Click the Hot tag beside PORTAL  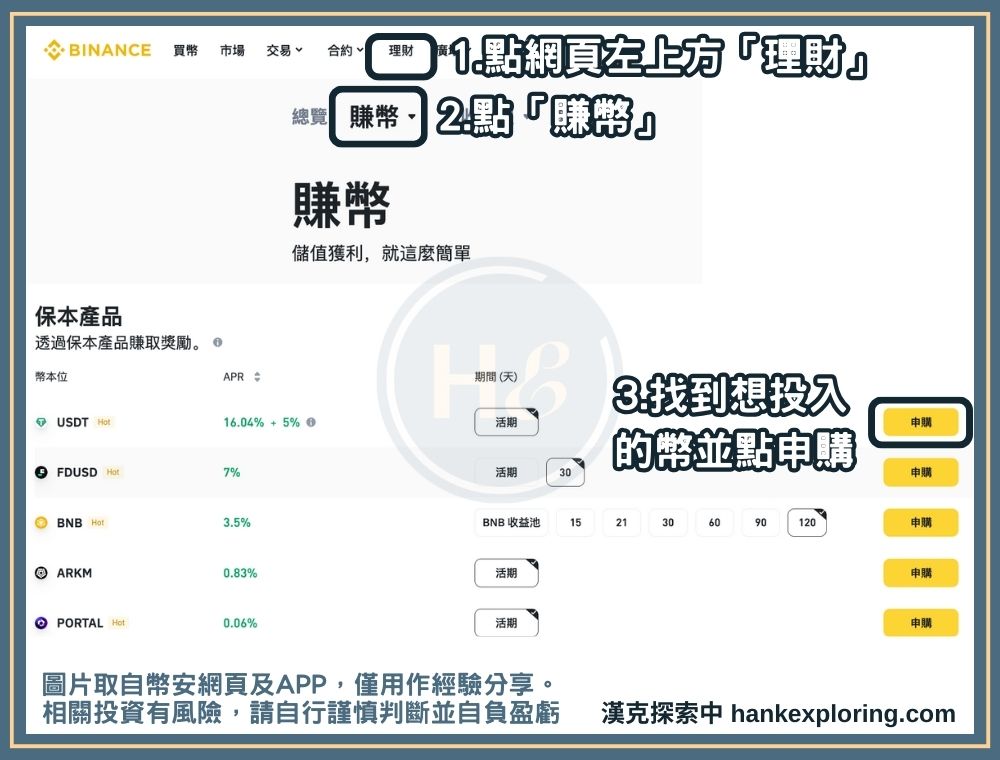coord(119,623)
